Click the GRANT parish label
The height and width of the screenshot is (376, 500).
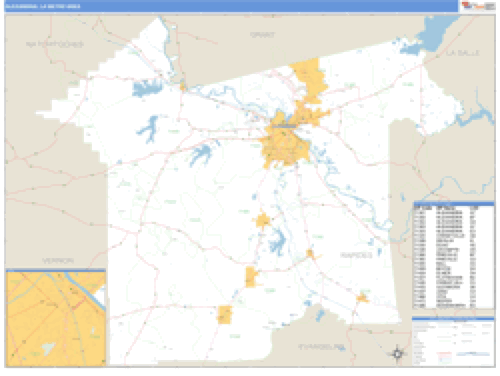(x=262, y=35)
